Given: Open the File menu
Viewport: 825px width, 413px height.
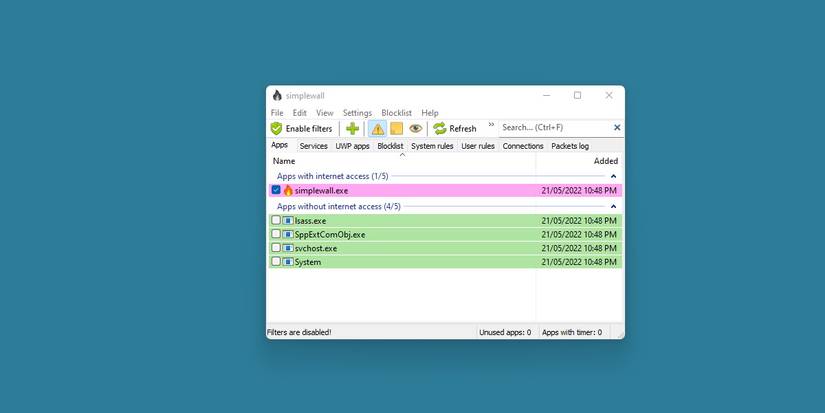Looking at the screenshot, I should click(277, 113).
